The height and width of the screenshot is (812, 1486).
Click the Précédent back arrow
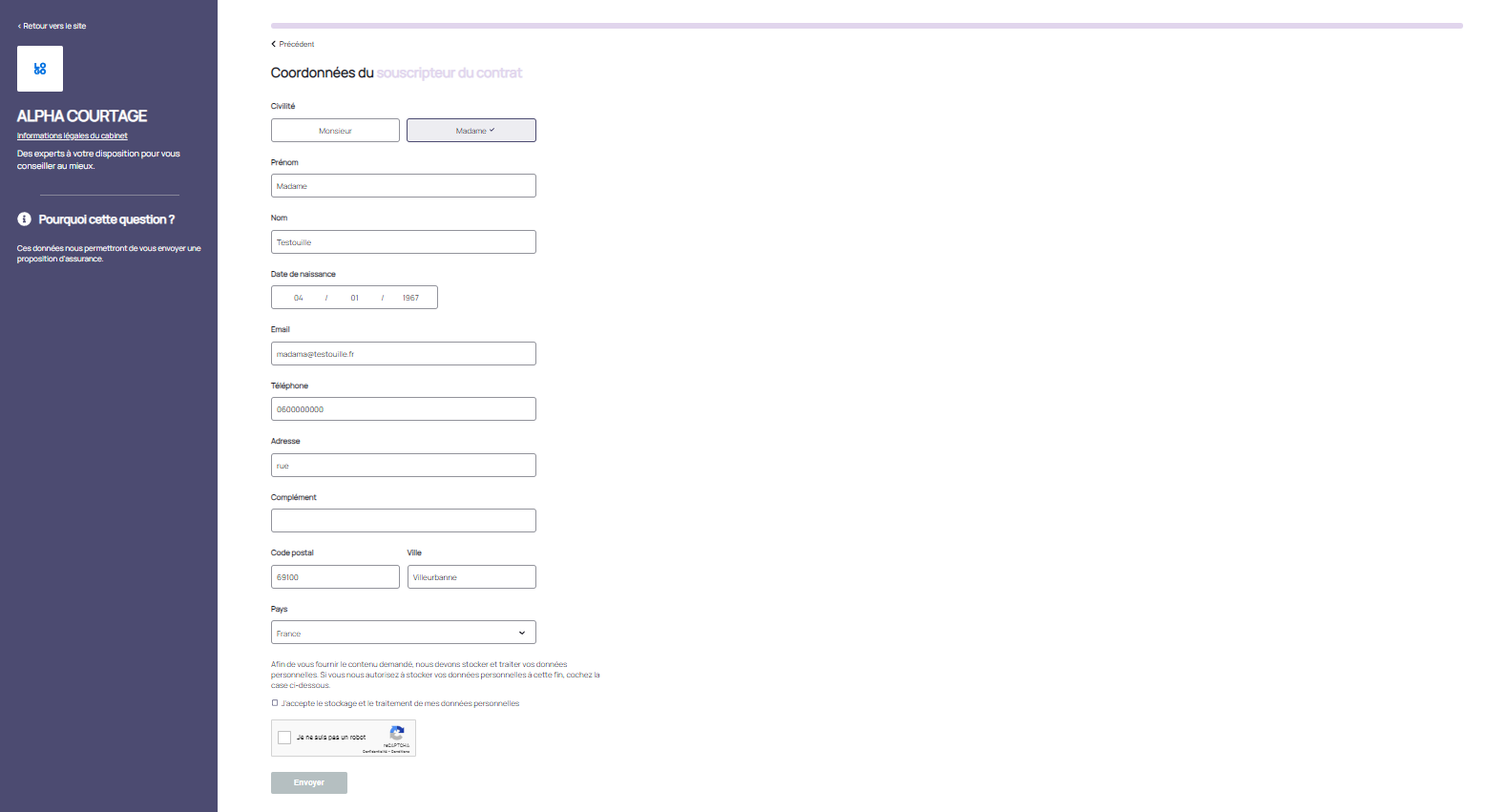[x=274, y=44]
